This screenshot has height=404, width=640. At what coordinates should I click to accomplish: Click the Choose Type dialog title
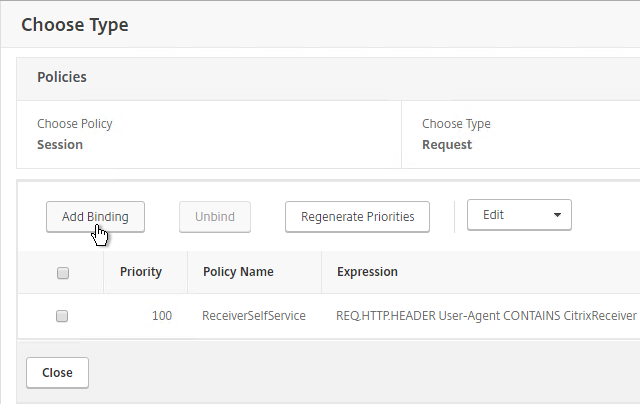pyautogui.click(x=75, y=25)
